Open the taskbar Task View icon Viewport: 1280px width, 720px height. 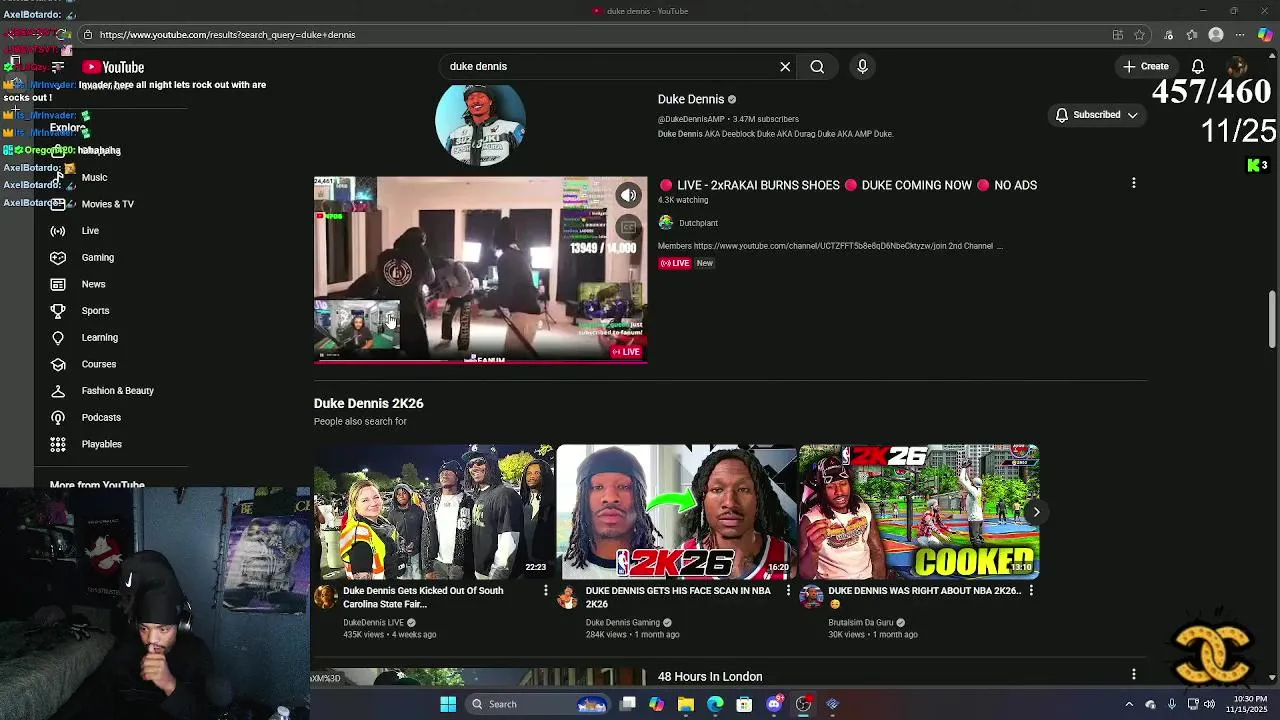coord(628,704)
